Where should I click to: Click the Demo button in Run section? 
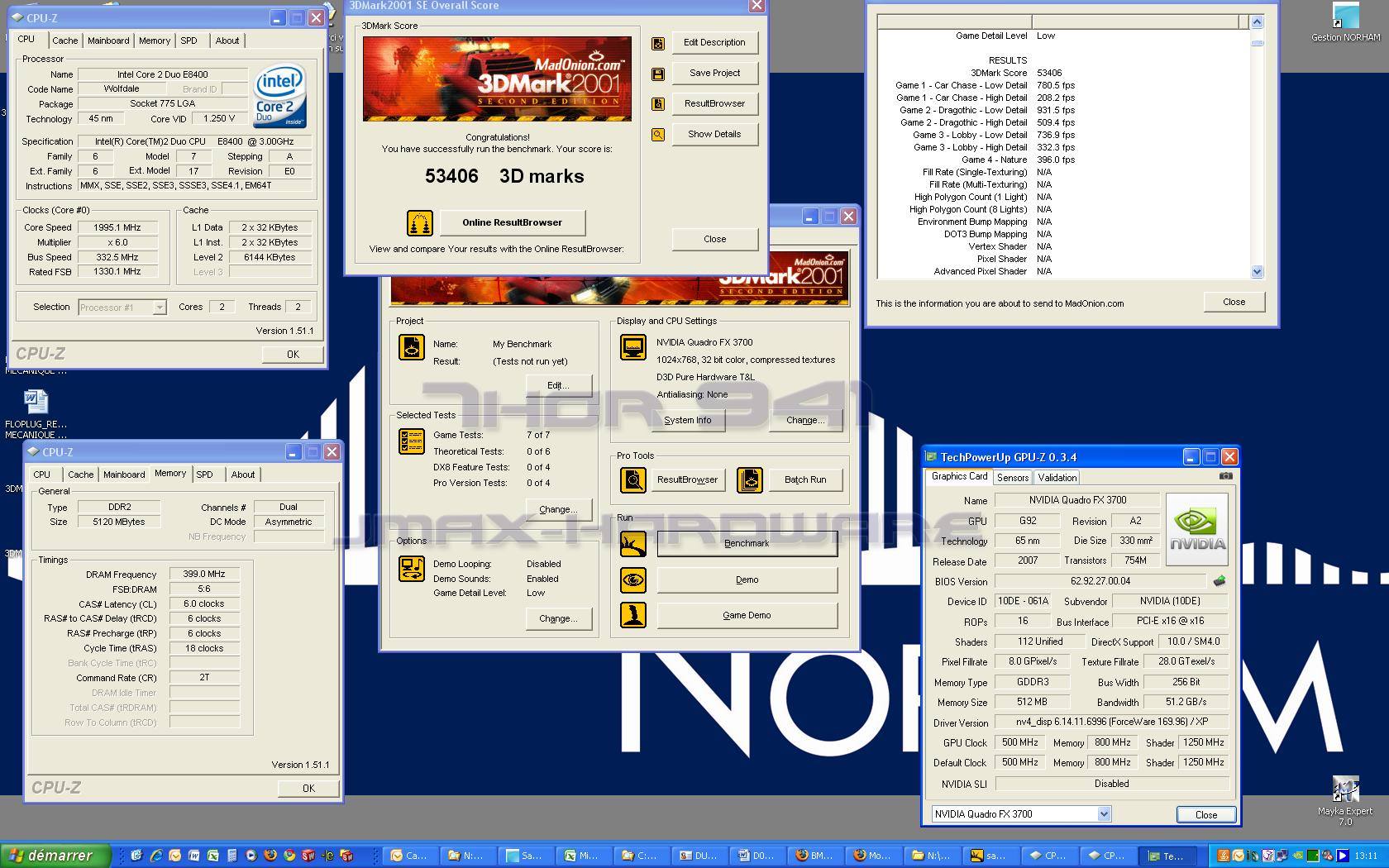[x=747, y=580]
